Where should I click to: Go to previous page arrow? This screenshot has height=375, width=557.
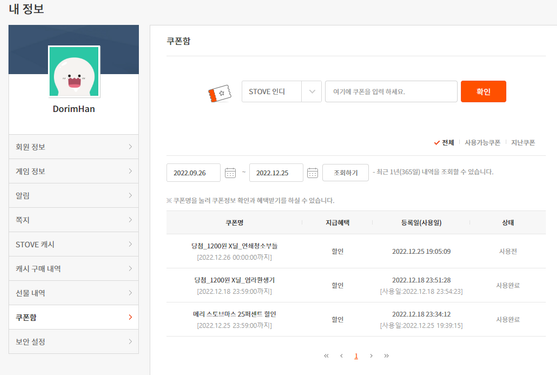[341, 355]
